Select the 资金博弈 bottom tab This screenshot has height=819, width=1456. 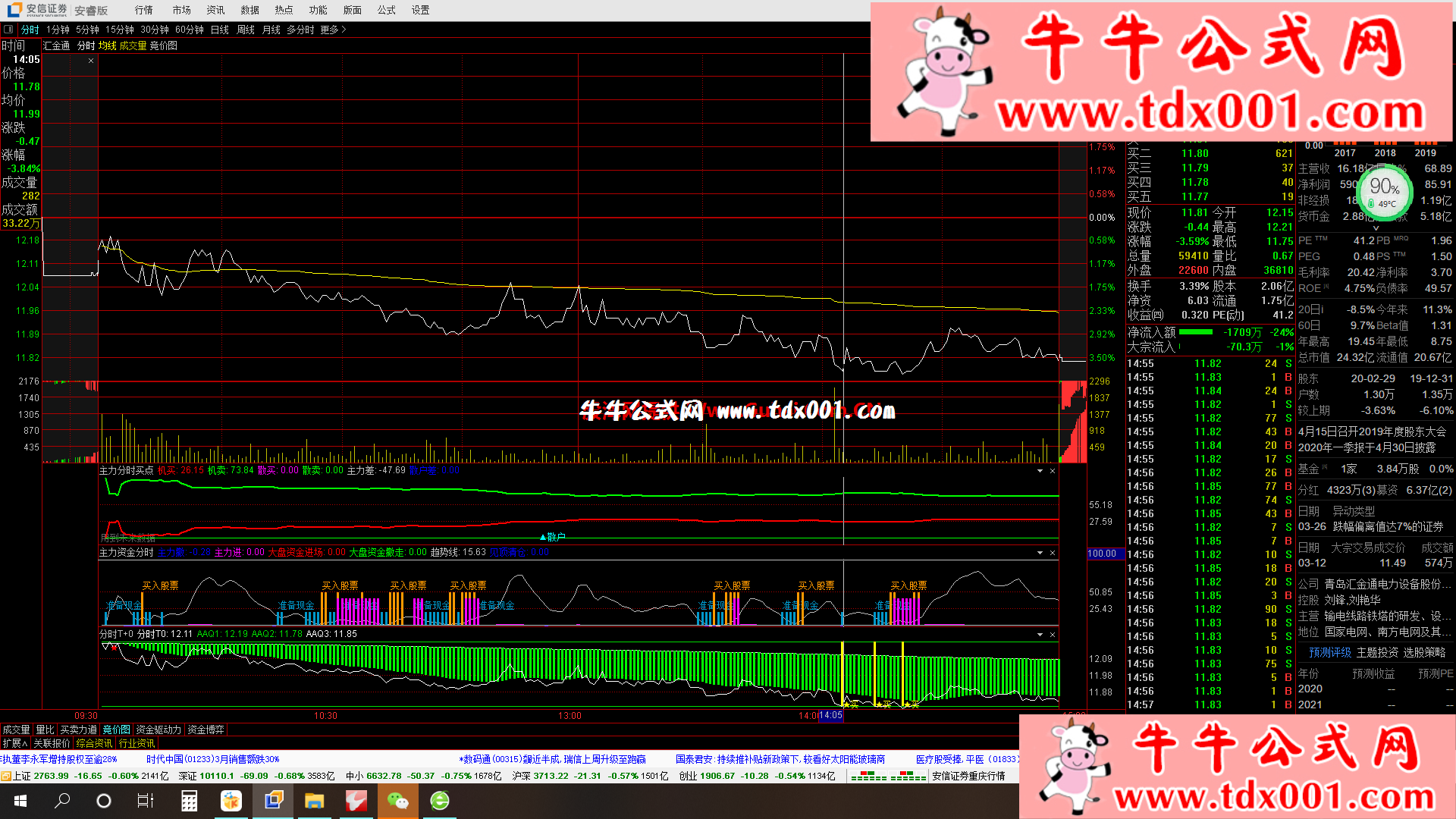tap(206, 730)
